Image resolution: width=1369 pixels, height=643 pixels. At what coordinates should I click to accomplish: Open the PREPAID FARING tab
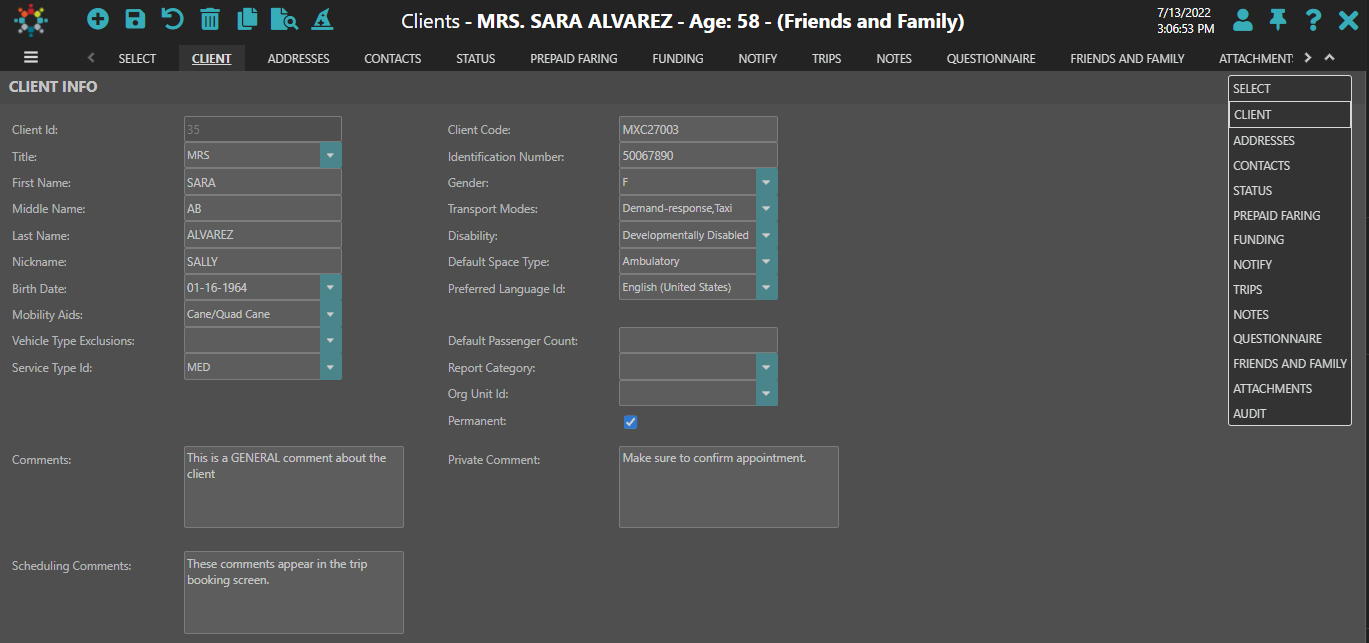573,59
